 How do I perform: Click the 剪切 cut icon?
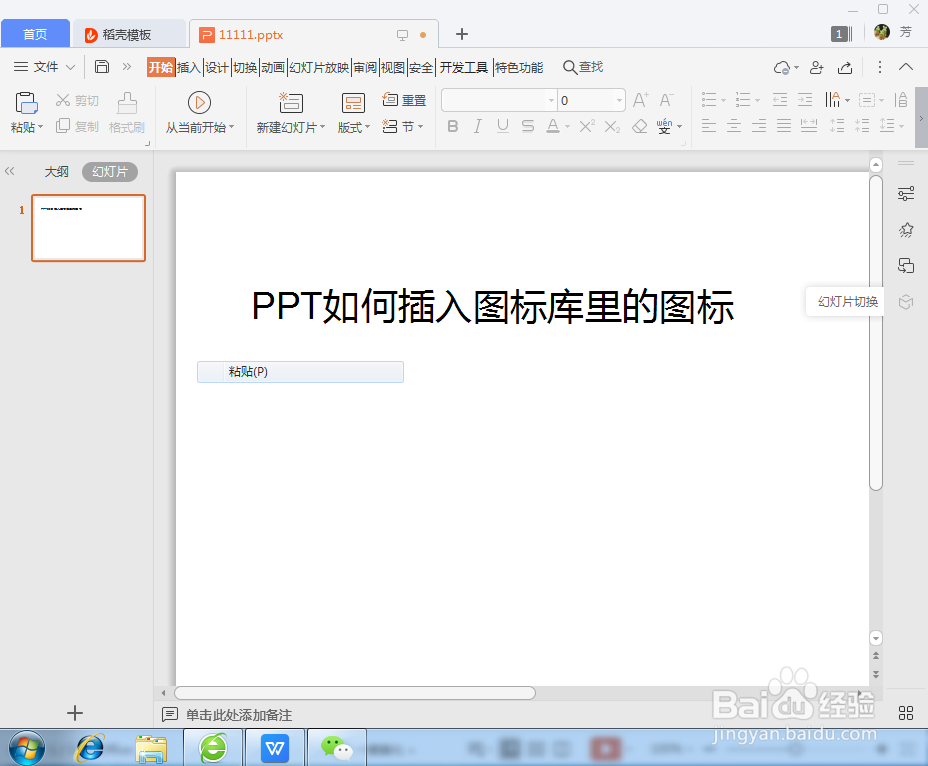click(76, 100)
